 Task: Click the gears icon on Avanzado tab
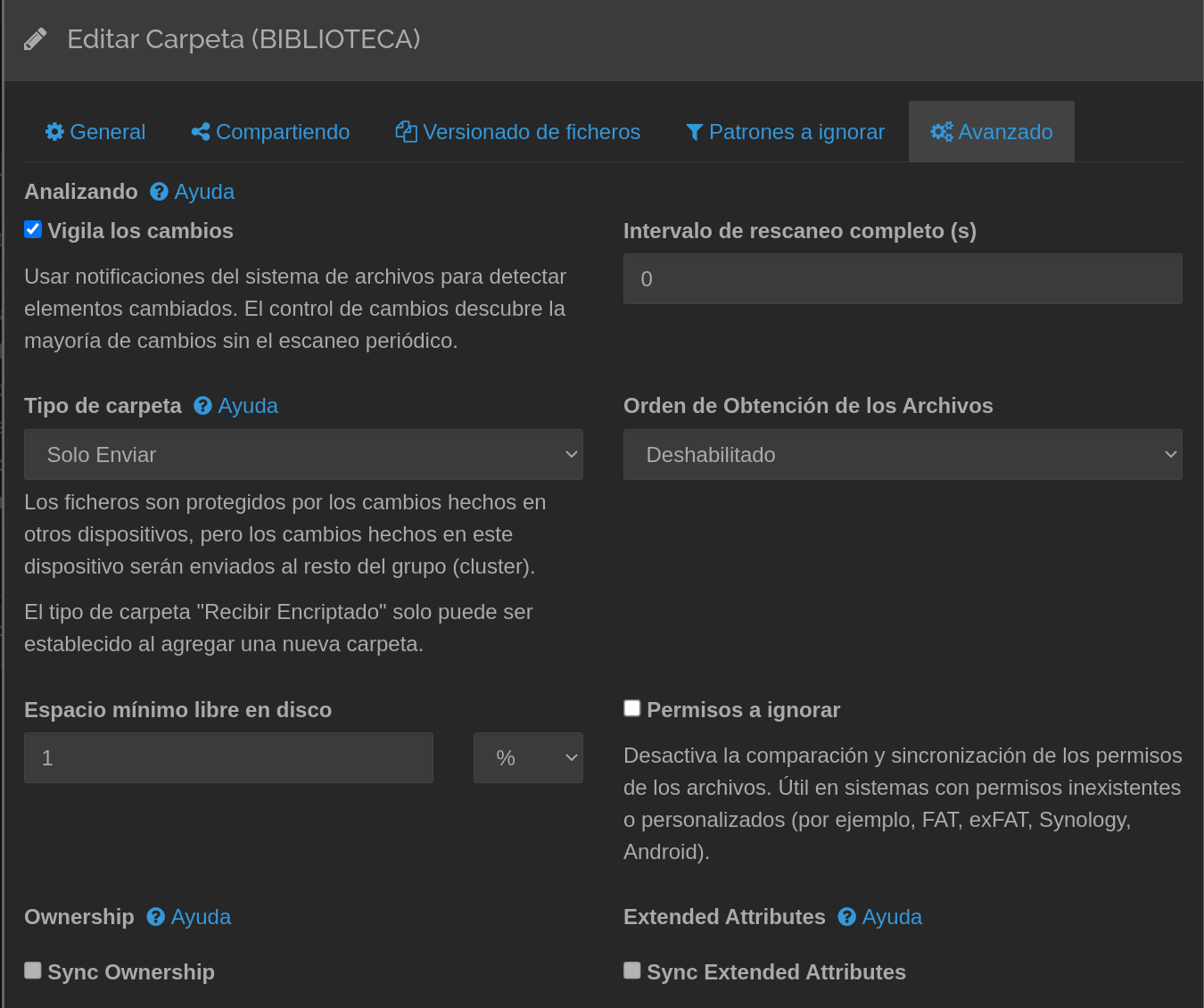coord(941,132)
